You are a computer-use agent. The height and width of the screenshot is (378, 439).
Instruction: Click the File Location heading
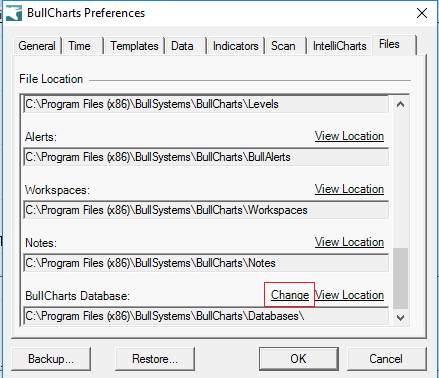(x=51, y=79)
